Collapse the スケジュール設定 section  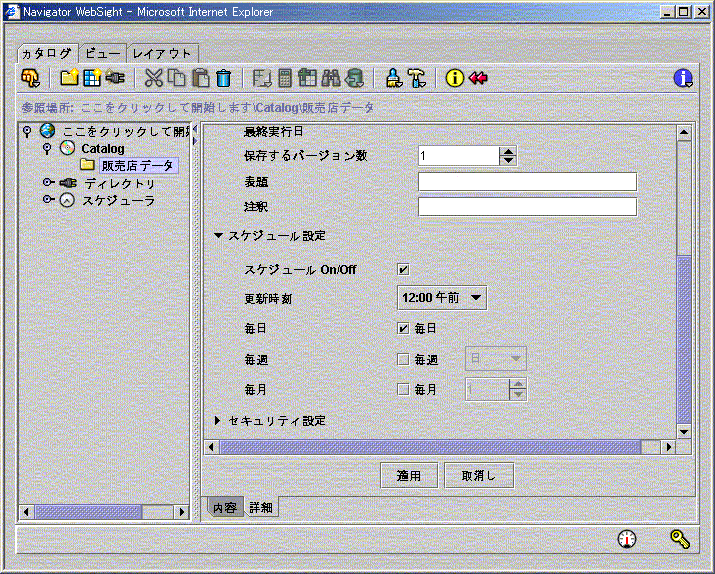pos(218,236)
